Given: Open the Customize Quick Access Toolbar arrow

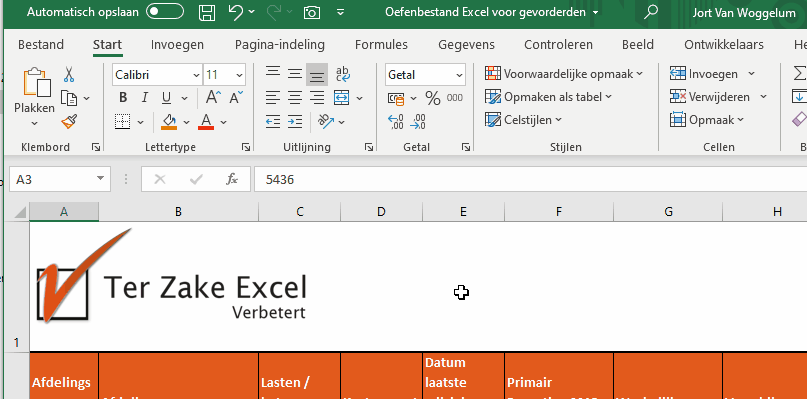Looking at the screenshot, I should point(340,12).
